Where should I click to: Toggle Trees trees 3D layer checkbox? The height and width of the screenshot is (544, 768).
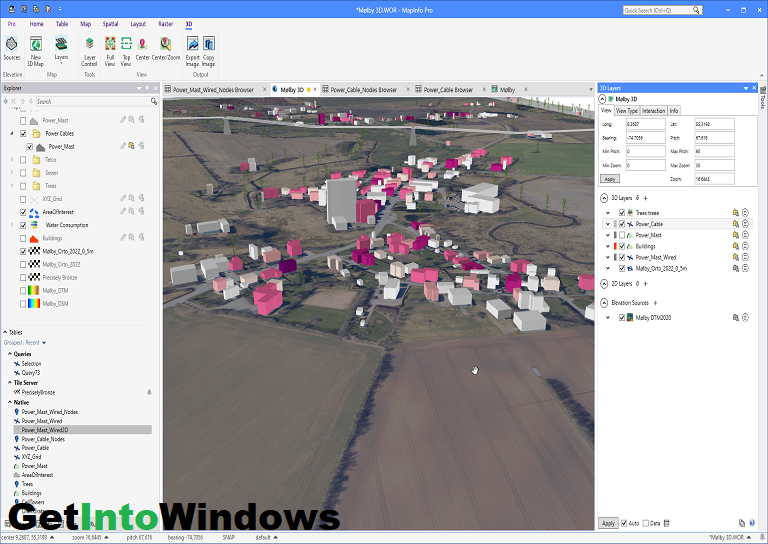point(622,213)
